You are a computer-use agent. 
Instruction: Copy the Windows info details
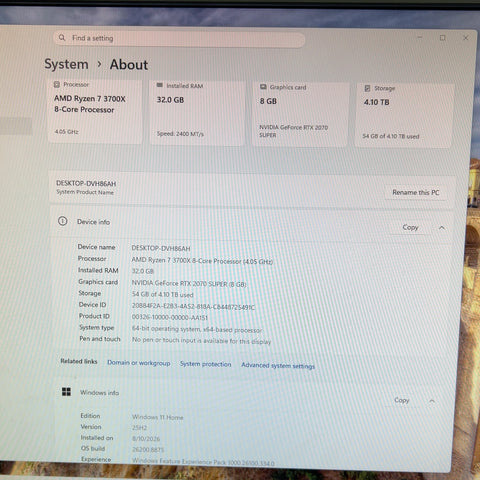pos(402,400)
